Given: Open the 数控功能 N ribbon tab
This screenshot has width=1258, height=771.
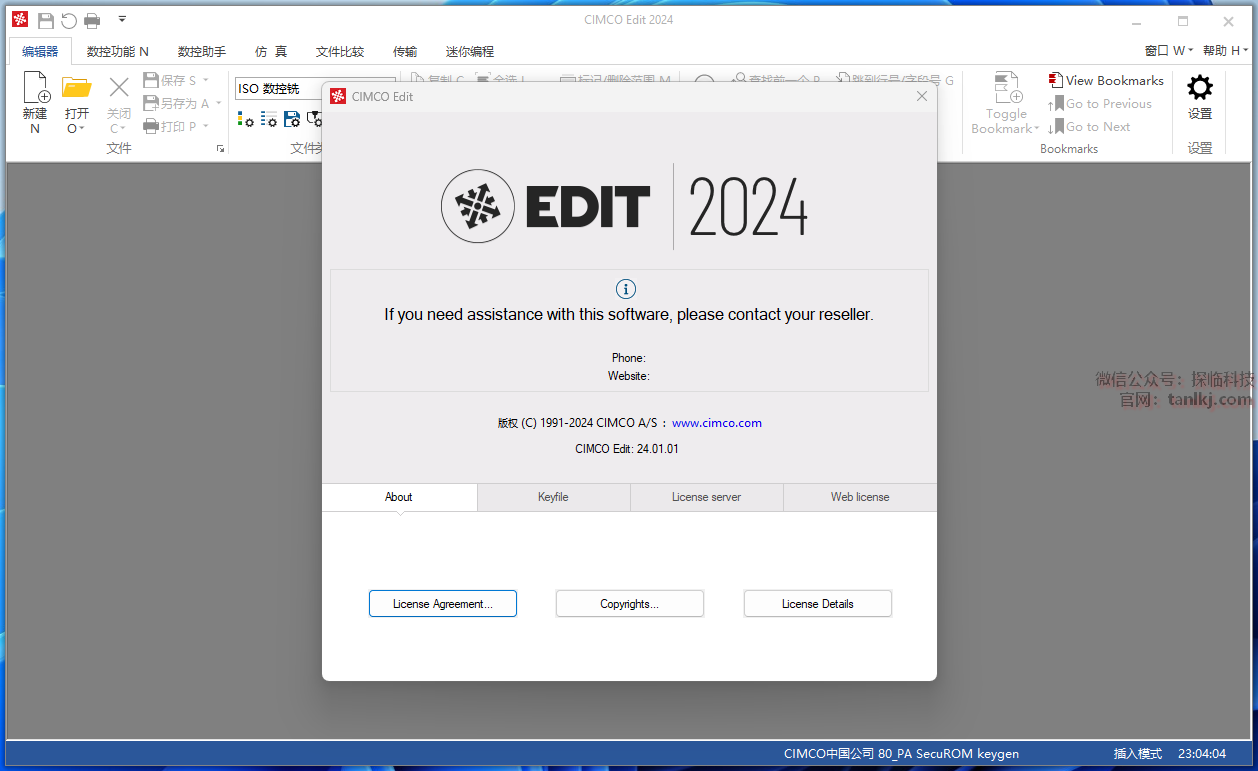Looking at the screenshot, I should click(x=117, y=51).
